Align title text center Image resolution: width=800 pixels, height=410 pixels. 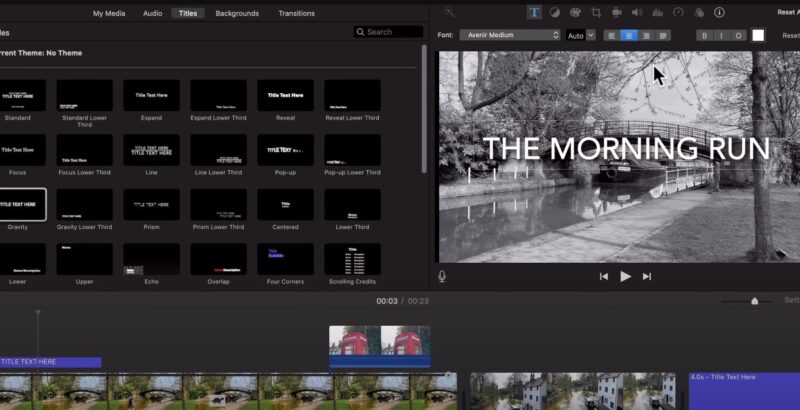pyautogui.click(x=629, y=35)
